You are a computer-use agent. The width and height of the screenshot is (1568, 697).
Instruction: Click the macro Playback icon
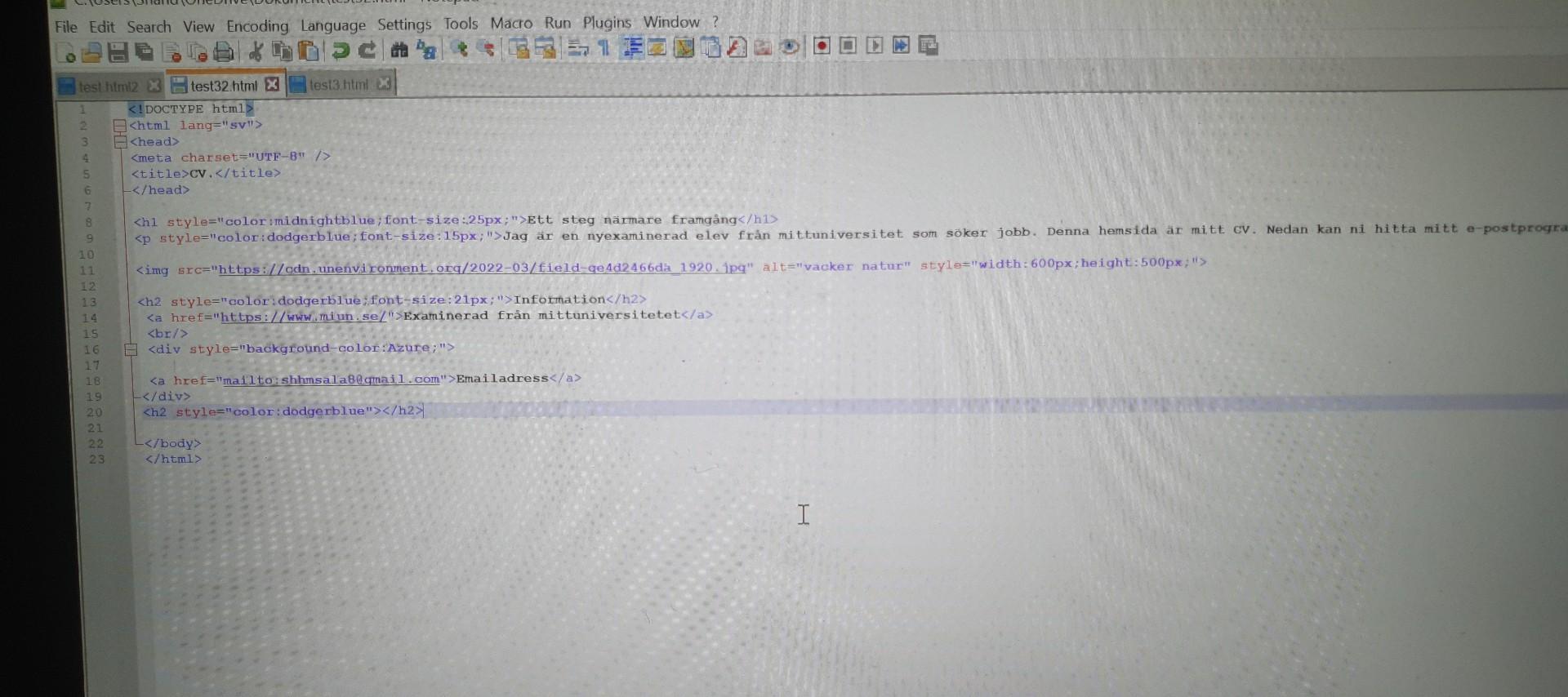coord(875,46)
